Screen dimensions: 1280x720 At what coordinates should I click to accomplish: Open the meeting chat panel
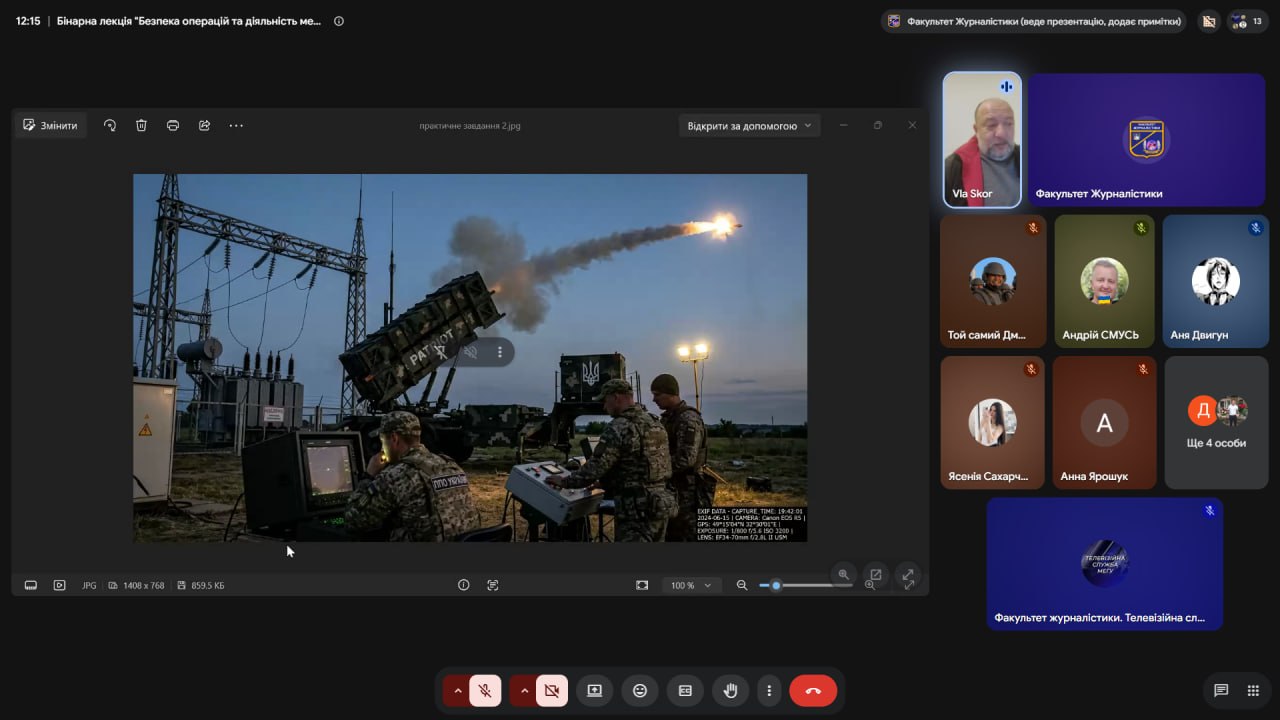(1221, 690)
